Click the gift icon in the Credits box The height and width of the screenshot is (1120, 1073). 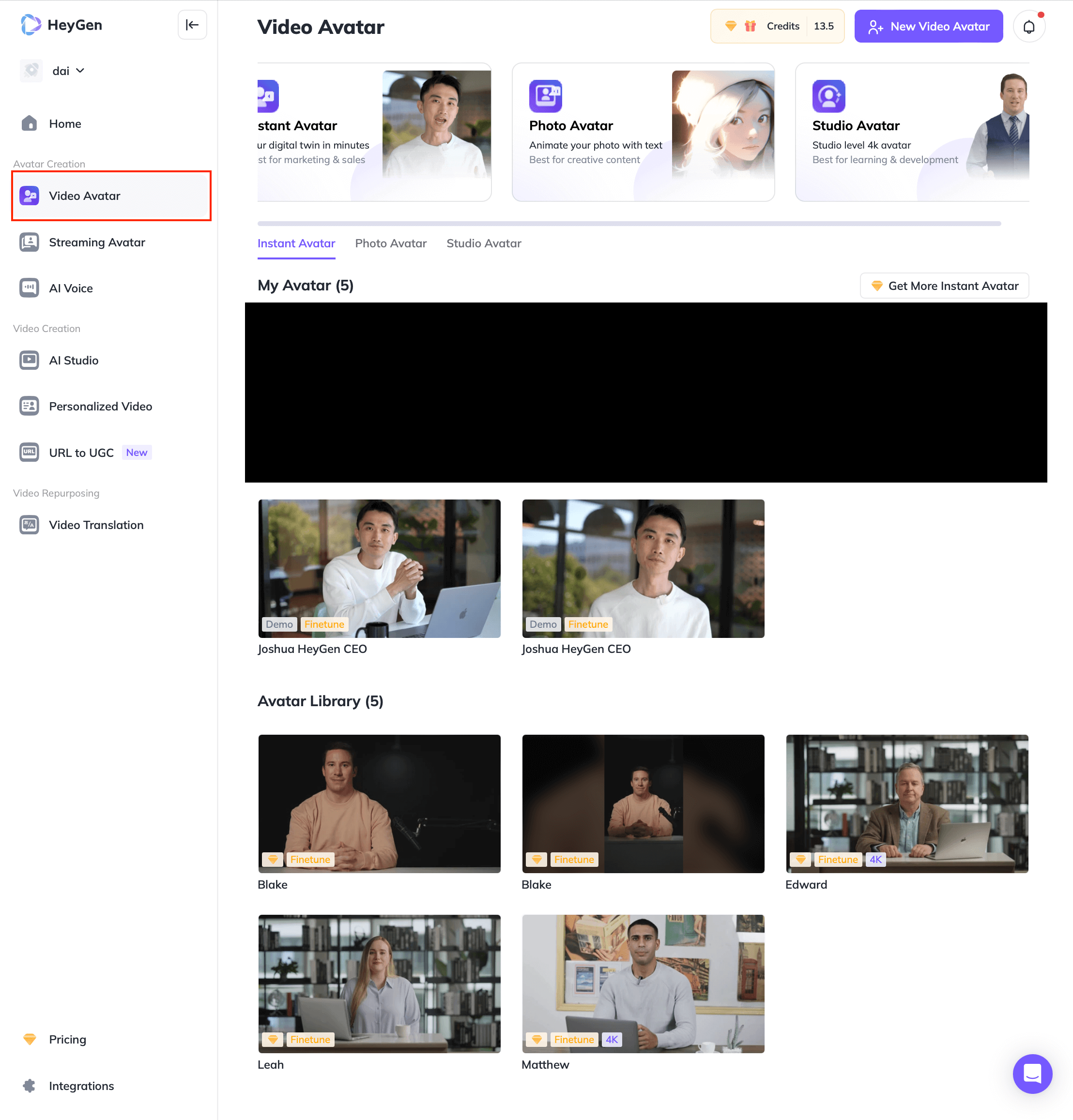pyautogui.click(x=750, y=26)
